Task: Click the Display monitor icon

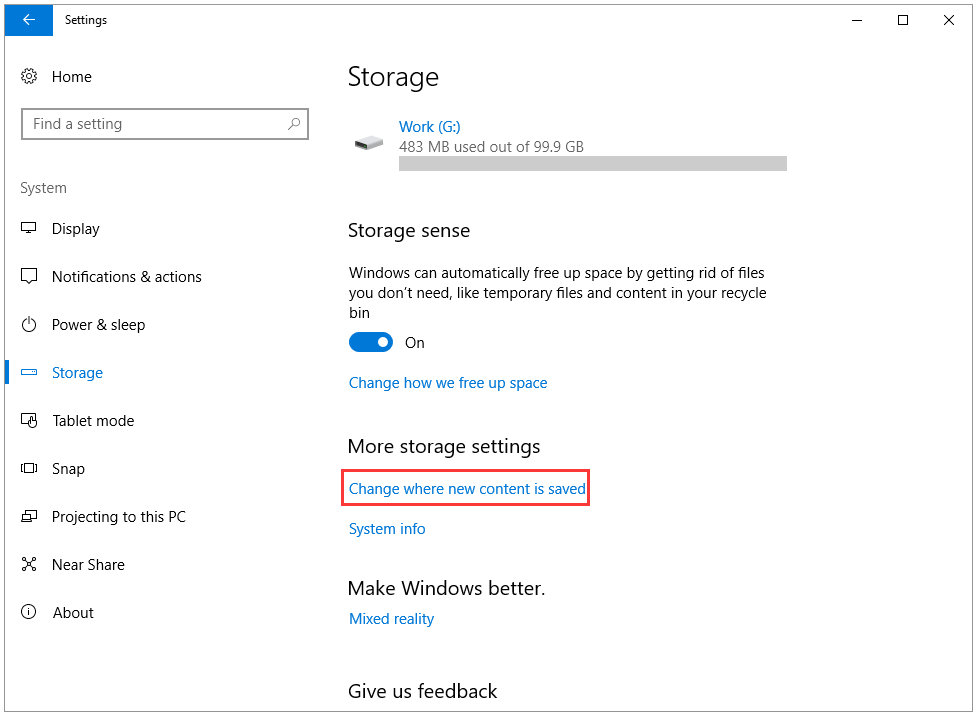Action: pyautogui.click(x=29, y=228)
